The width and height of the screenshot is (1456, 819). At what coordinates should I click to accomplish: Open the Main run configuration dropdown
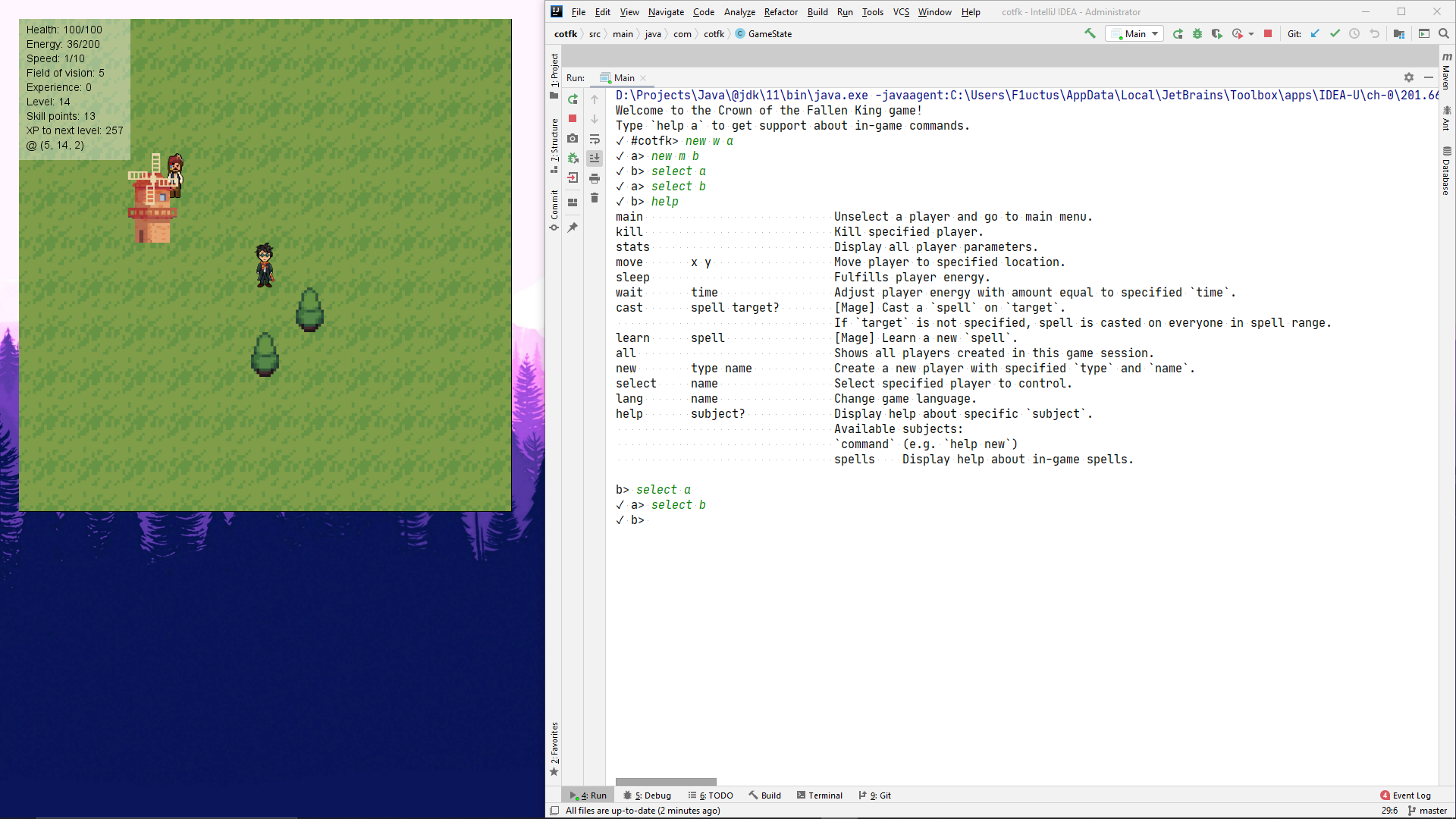1135,33
